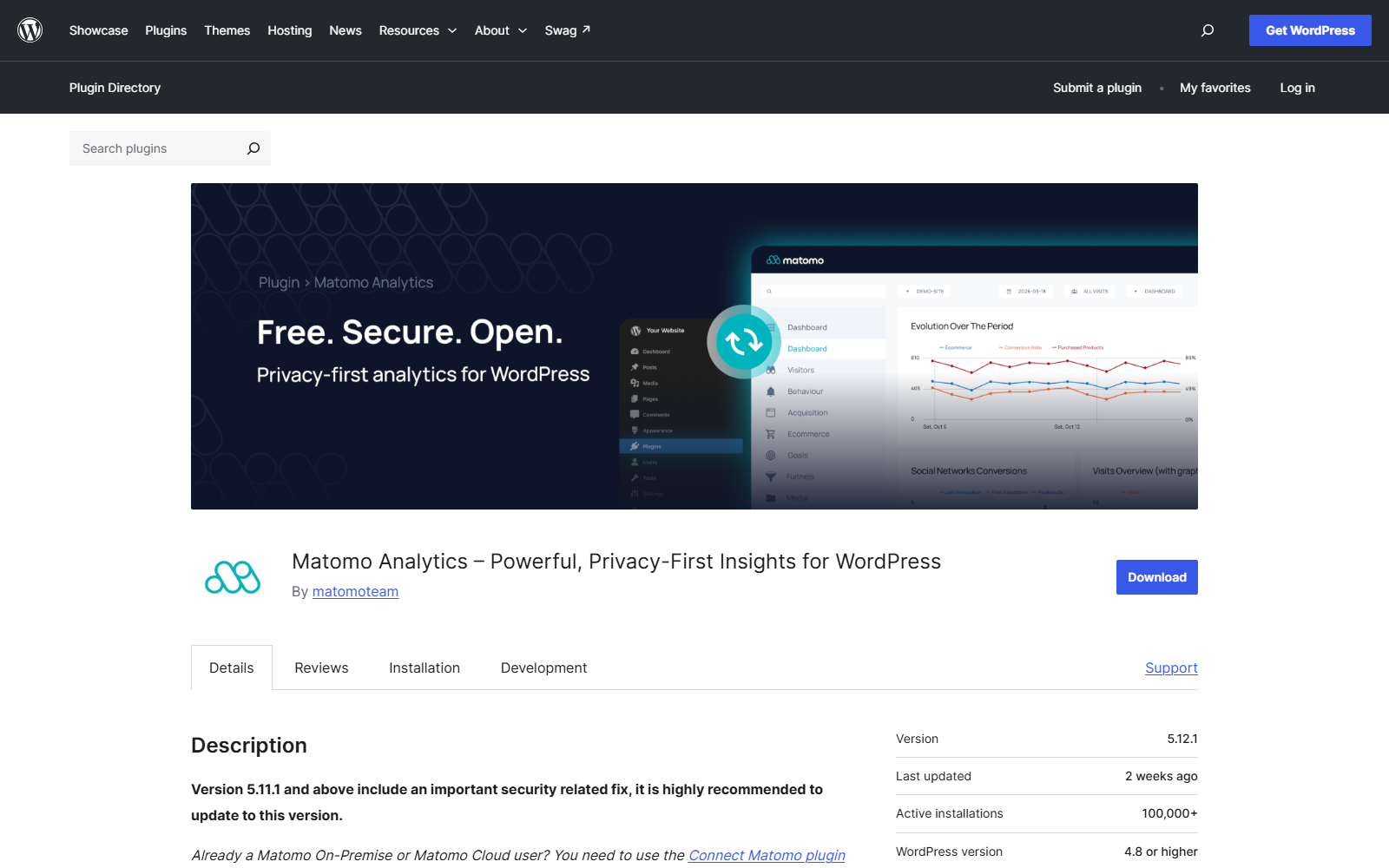
Task: Click the WordPress logo icon
Action: click(30, 30)
